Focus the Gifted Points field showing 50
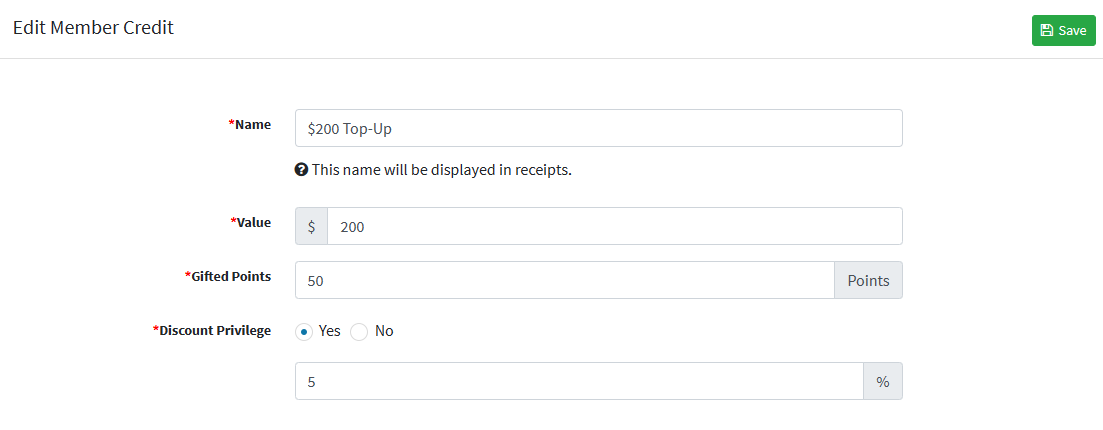The height and width of the screenshot is (430, 1103). click(x=565, y=280)
